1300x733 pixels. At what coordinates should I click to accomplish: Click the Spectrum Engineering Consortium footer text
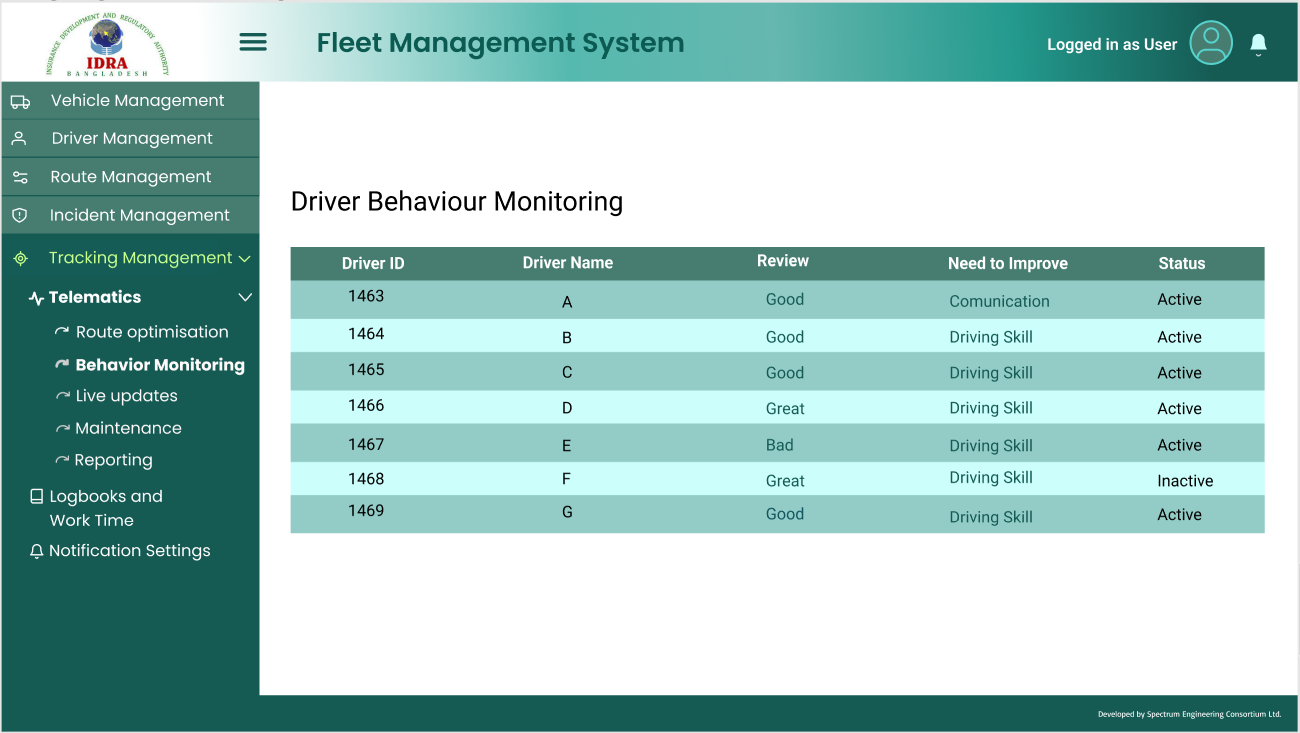coord(1189,714)
